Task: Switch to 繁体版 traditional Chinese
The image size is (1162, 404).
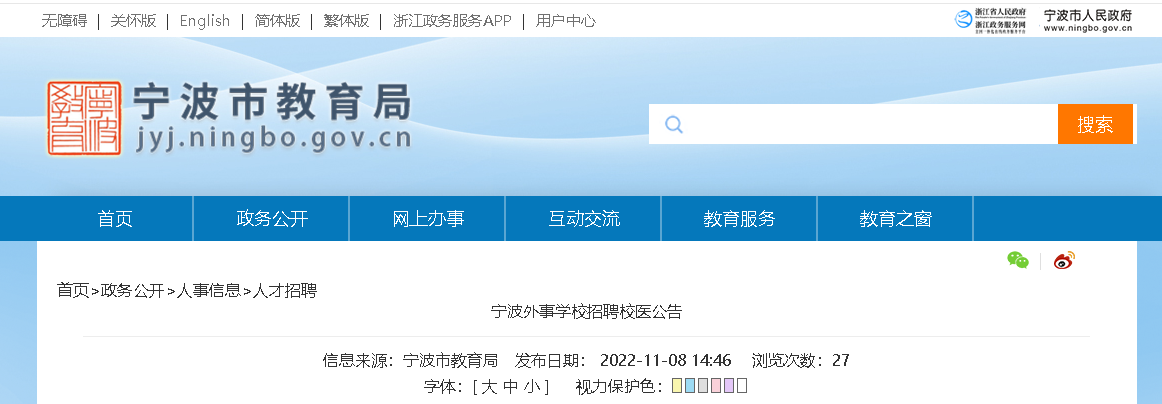Action: pos(346,21)
